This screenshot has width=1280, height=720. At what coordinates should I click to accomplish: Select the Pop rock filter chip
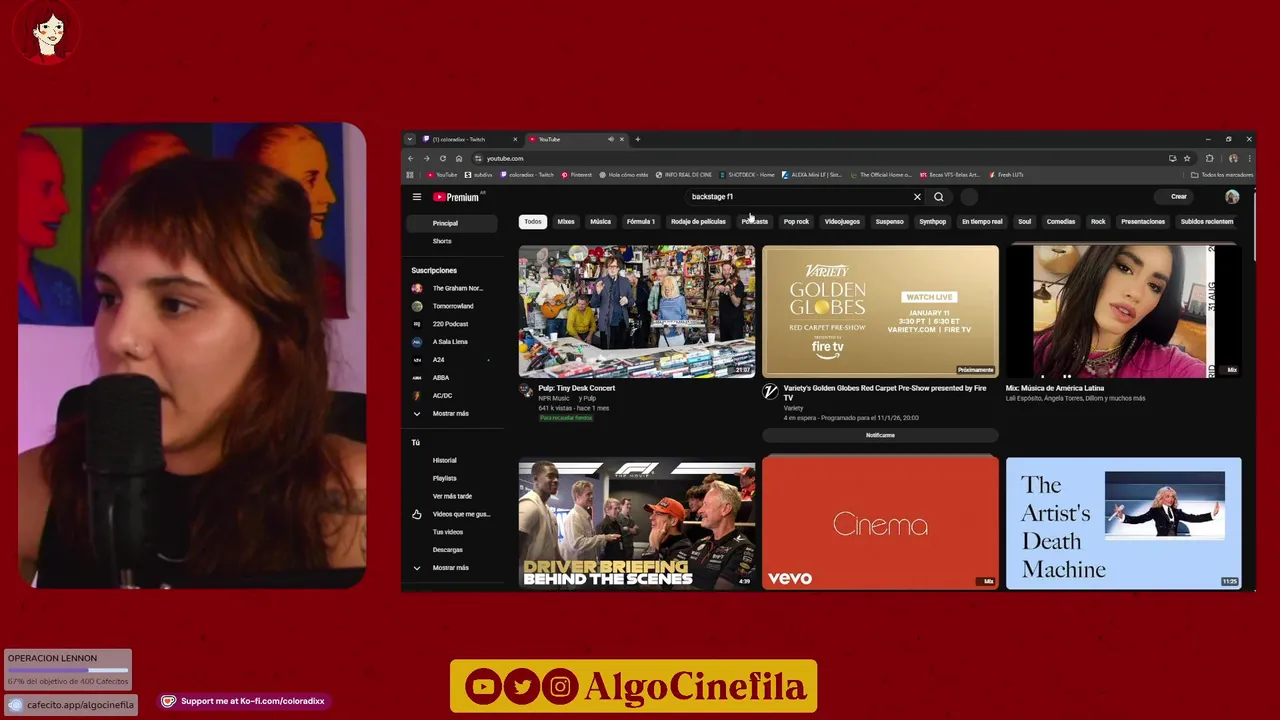click(796, 221)
